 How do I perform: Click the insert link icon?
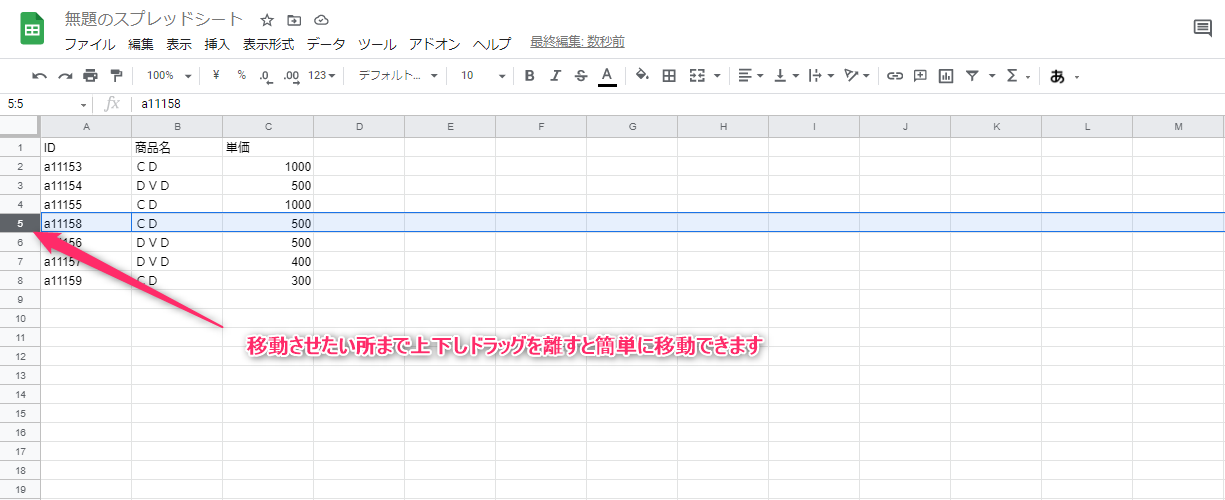(x=895, y=75)
